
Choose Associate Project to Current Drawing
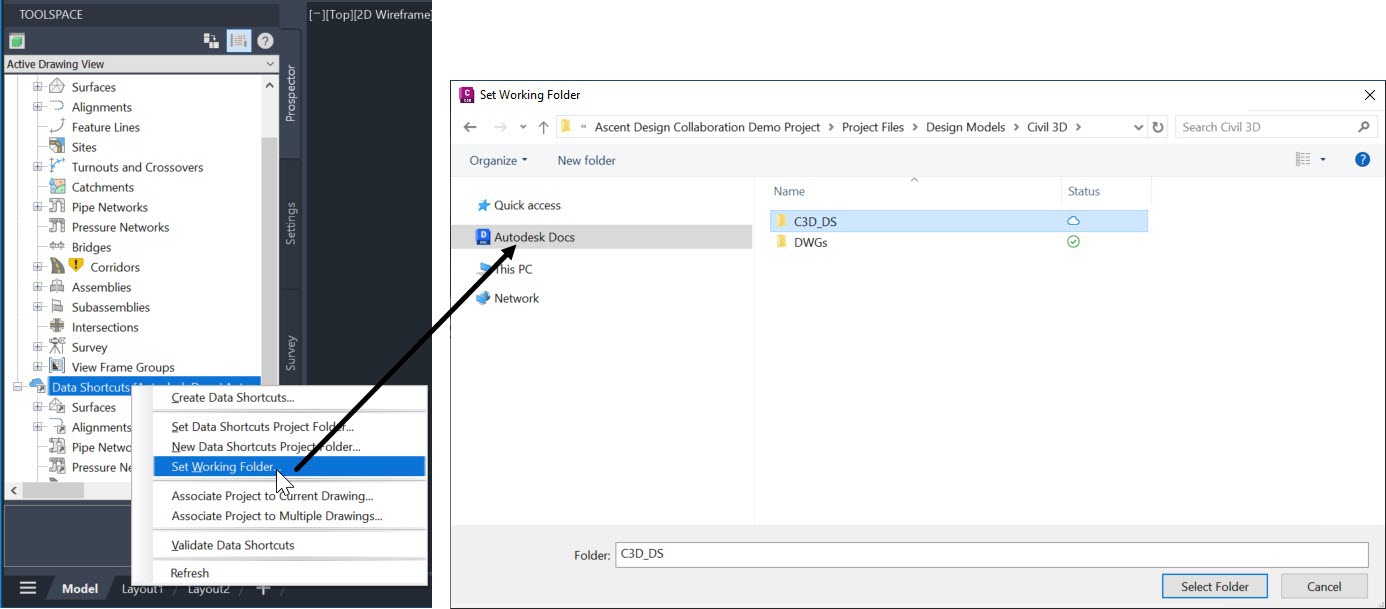(x=289, y=496)
